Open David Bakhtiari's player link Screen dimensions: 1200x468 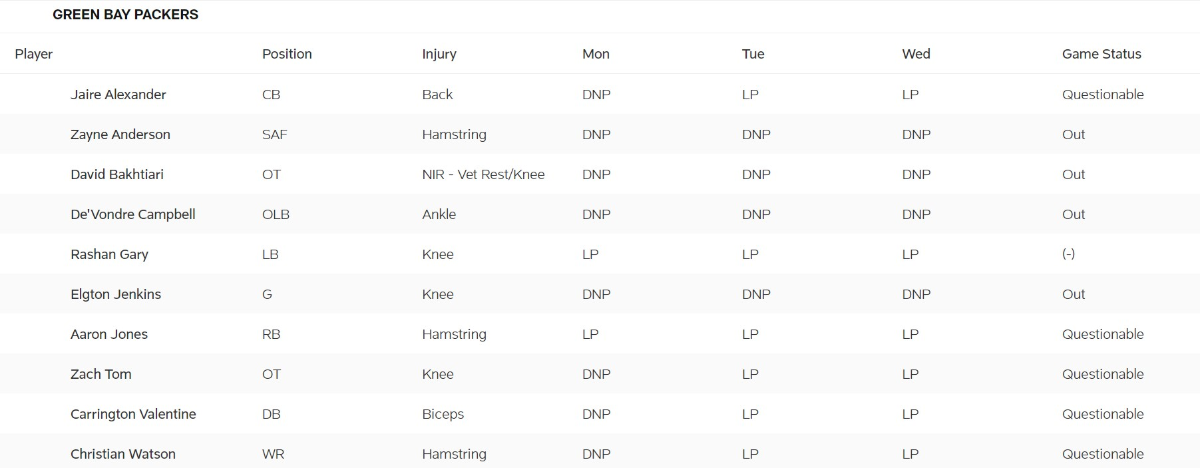(x=117, y=174)
